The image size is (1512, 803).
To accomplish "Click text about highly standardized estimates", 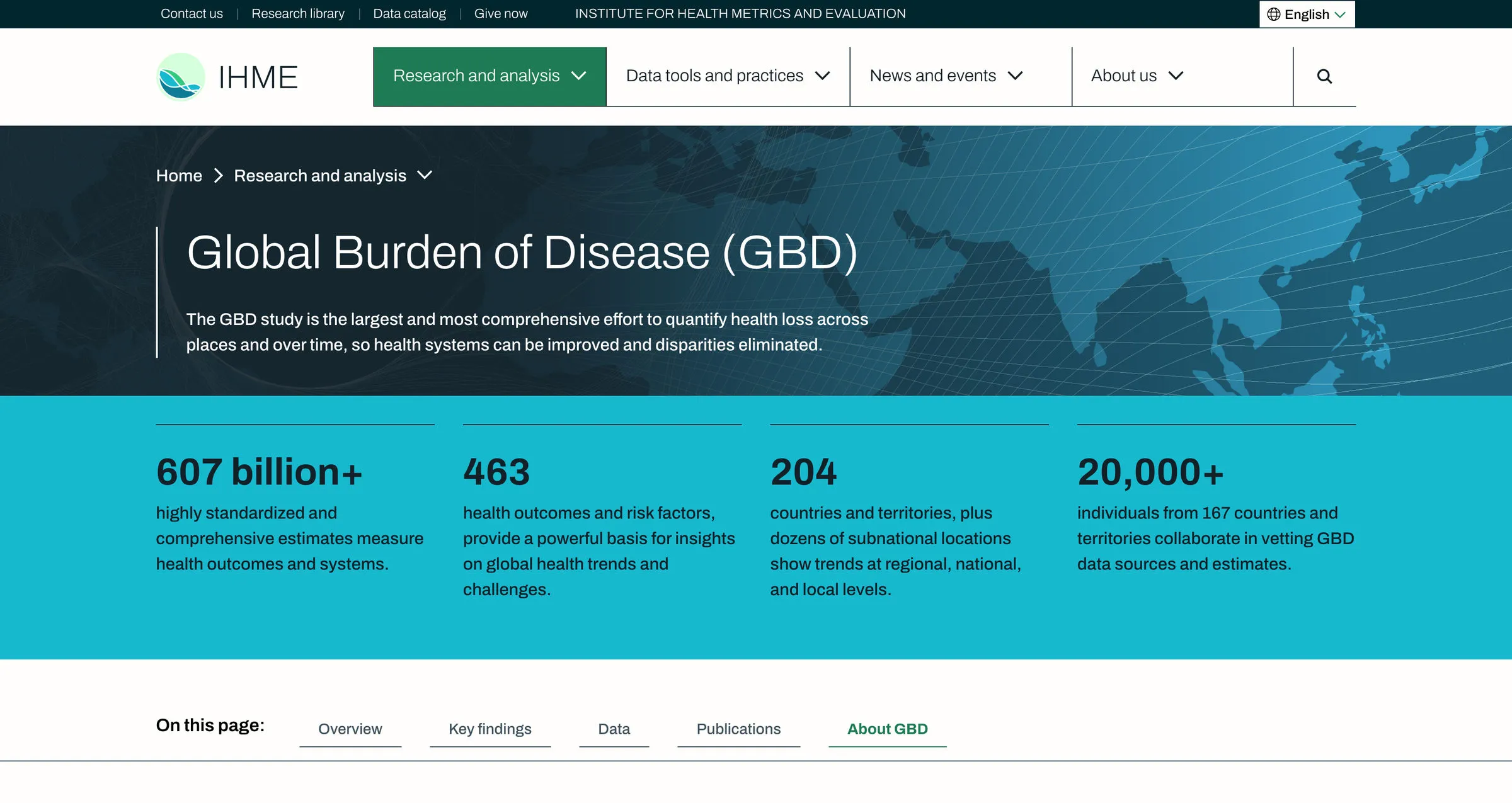I will [x=290, y=538].
